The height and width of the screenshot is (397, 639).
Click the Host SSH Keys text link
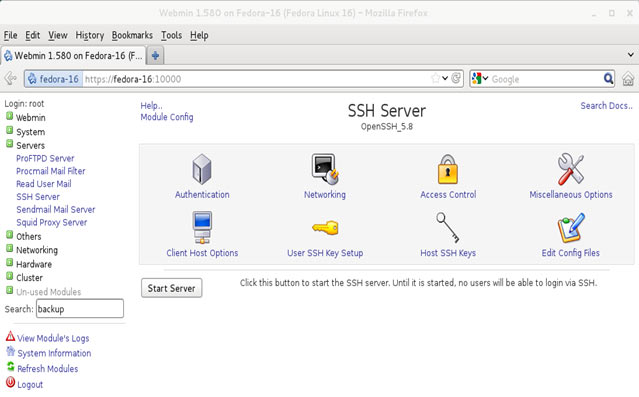[448, 253]
